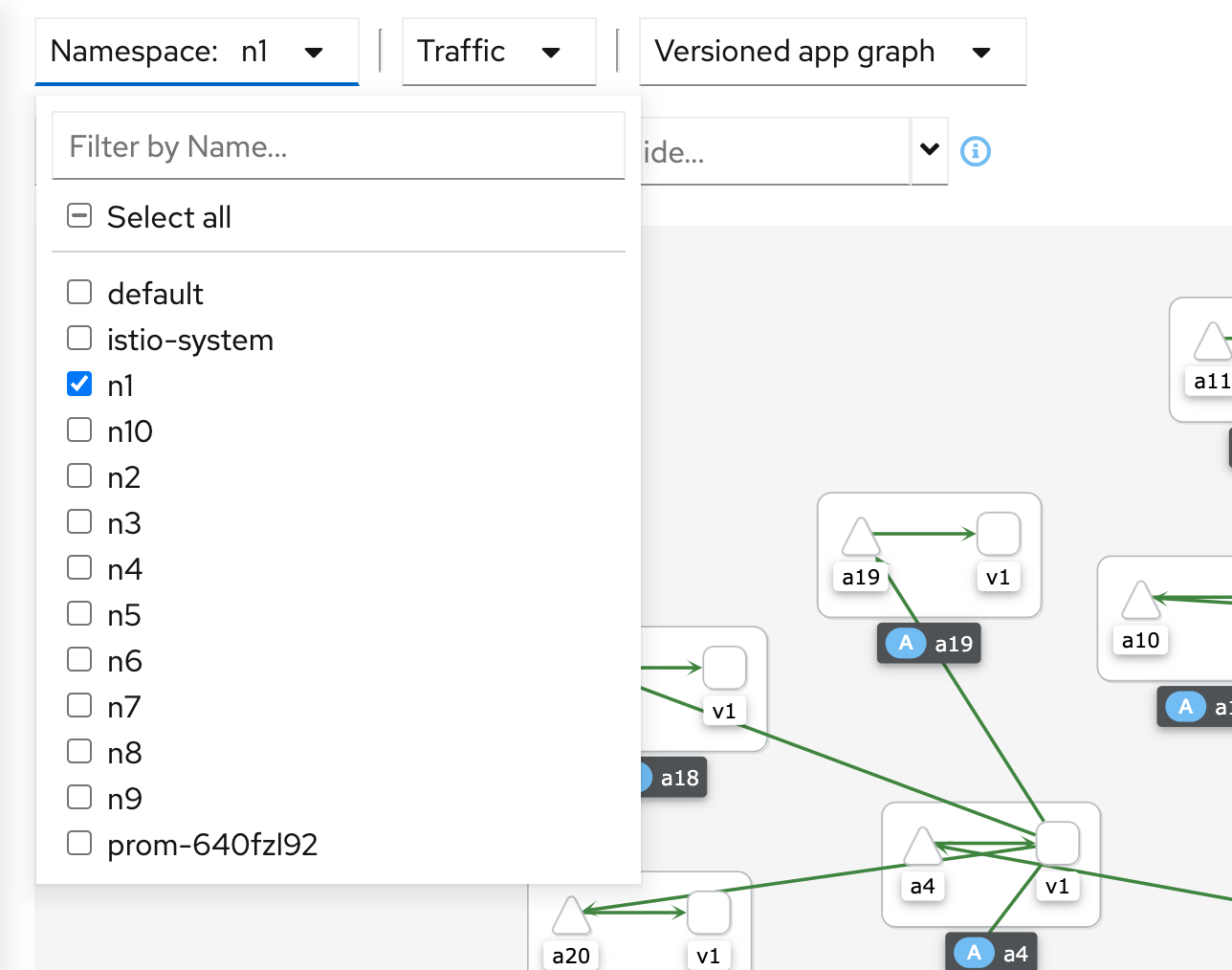Check the n10 namespace checkbox
Viewport: 1232px width, 970px height.
(x=79, y=430)
